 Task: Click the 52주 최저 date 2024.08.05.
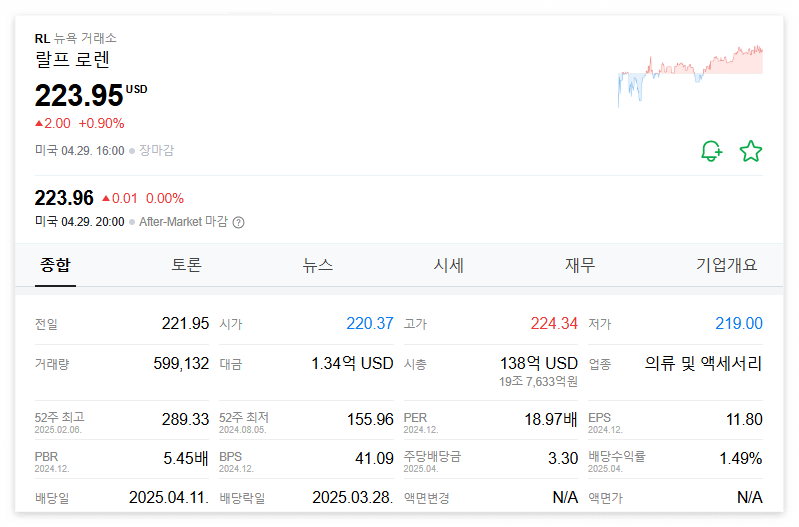tap(243, 430)
